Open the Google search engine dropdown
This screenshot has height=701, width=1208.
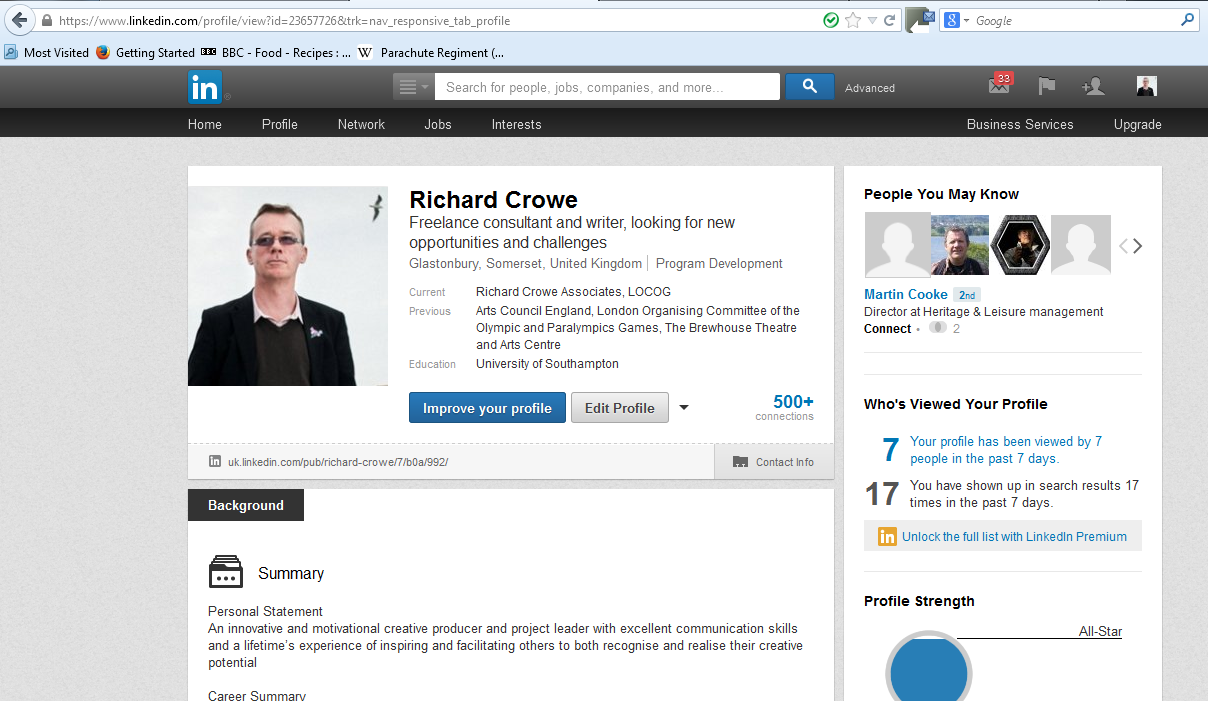coord(957,20)
